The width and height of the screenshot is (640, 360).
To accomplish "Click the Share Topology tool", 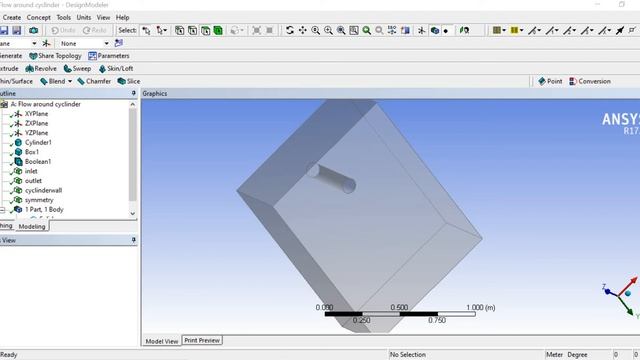I will (56, 56).
